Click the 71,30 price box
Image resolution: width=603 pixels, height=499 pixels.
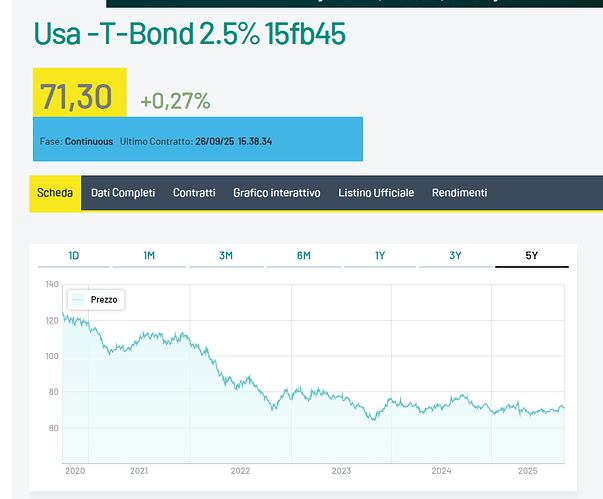coord(79,97)
